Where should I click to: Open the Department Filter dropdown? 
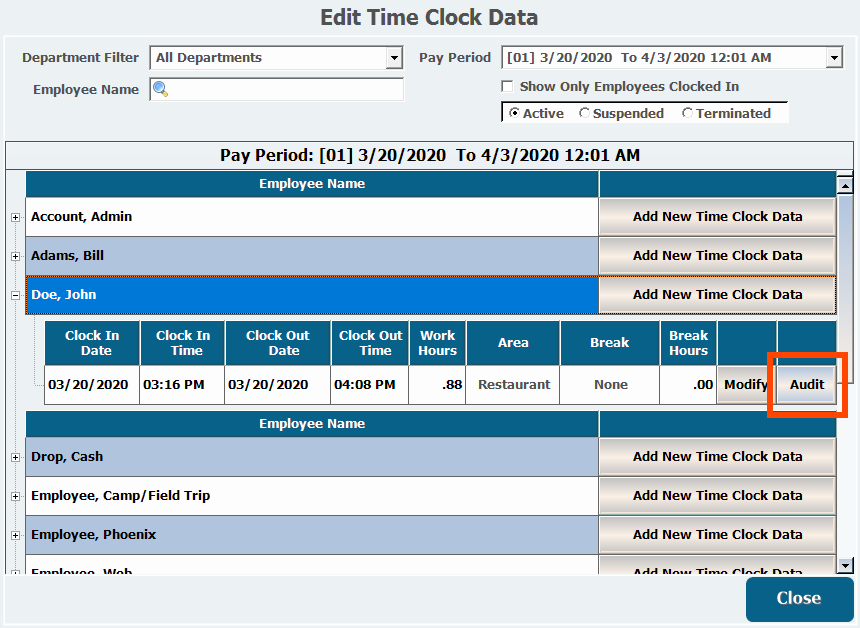coord(393,58)
